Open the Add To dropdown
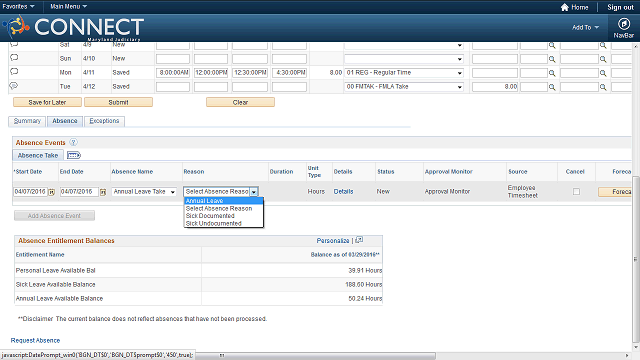The image size is (640, 360). pyautogui.click(x=585, y=27)
